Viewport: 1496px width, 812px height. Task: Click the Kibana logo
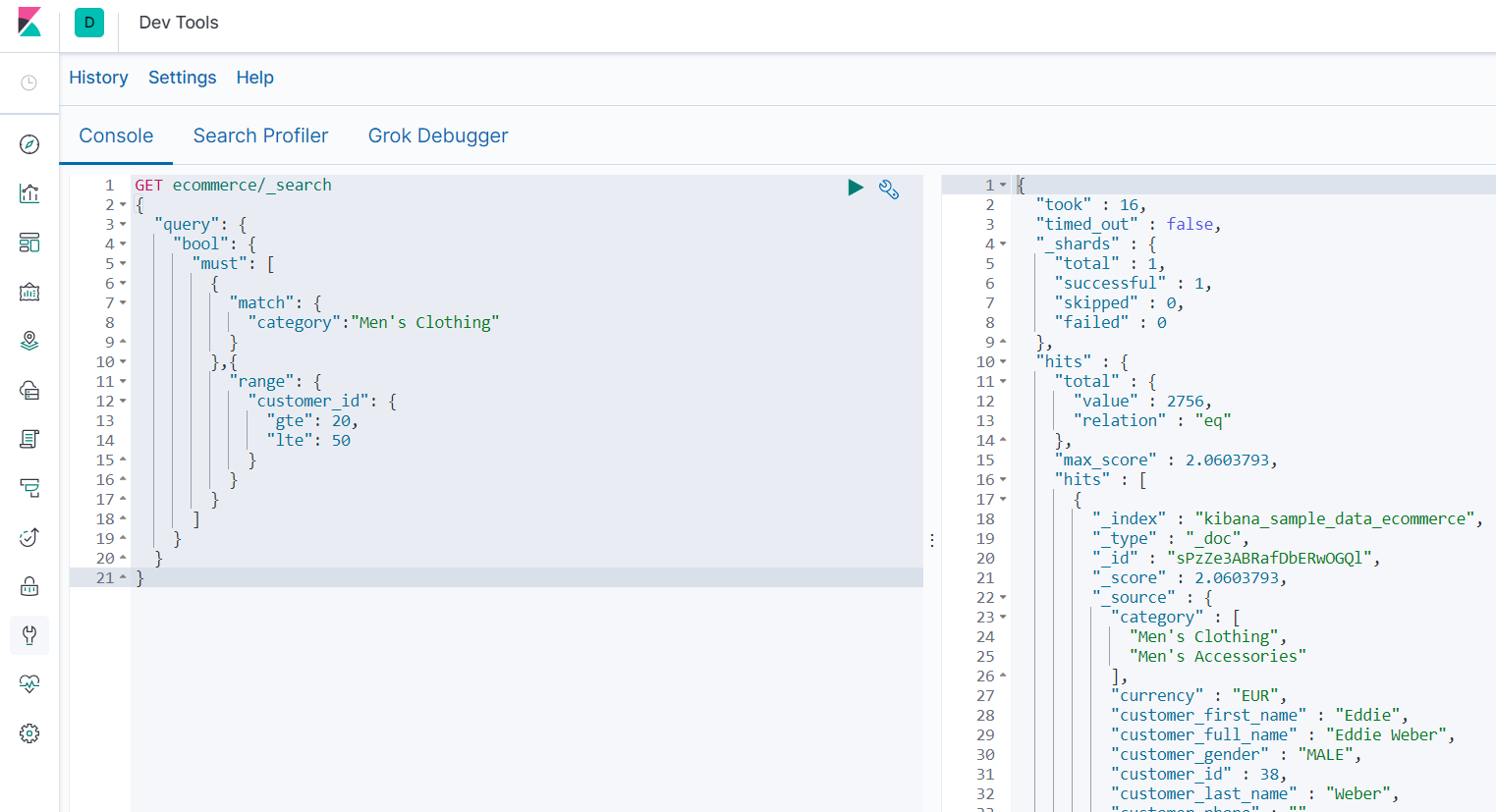tap(29, 22)
